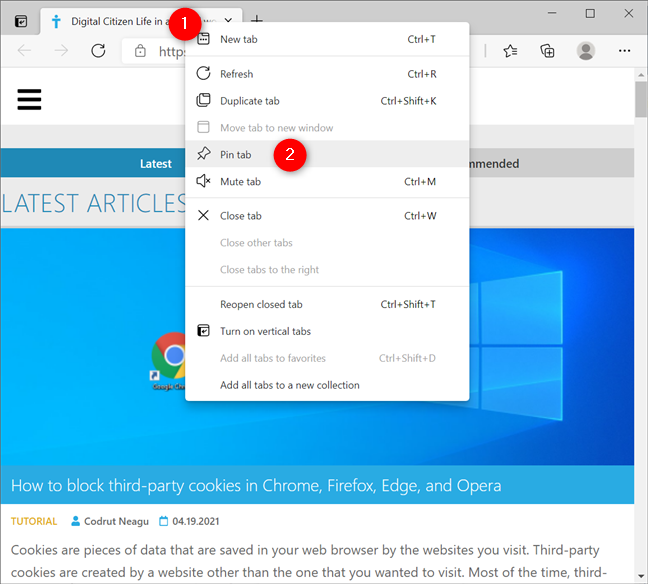The height and width of the screenshot is (584, 648).
Task: Click the scrollbar up arrow
Action: (x=641, y=75)
